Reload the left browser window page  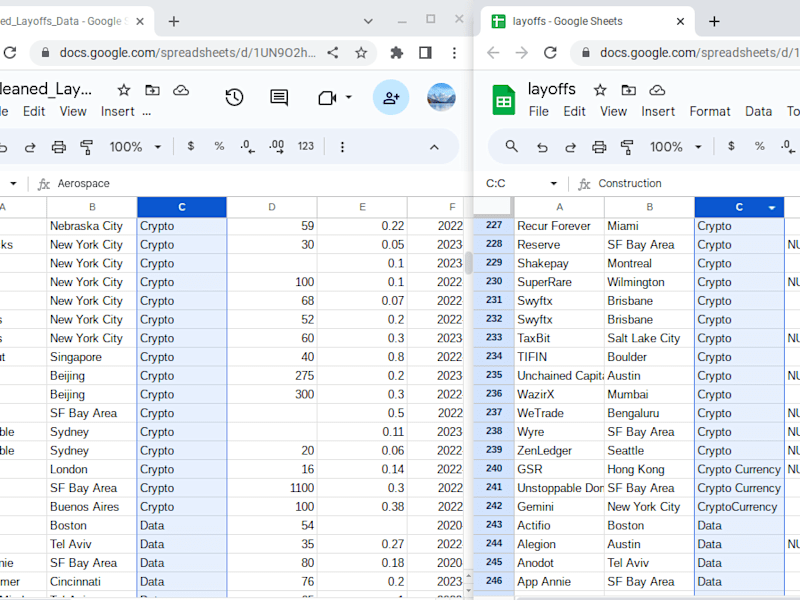point(10,53)
